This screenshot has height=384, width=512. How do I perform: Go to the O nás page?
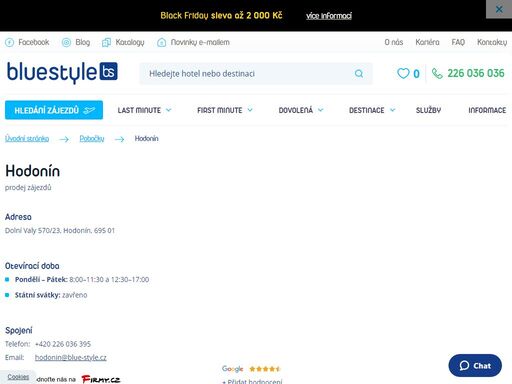394,42
